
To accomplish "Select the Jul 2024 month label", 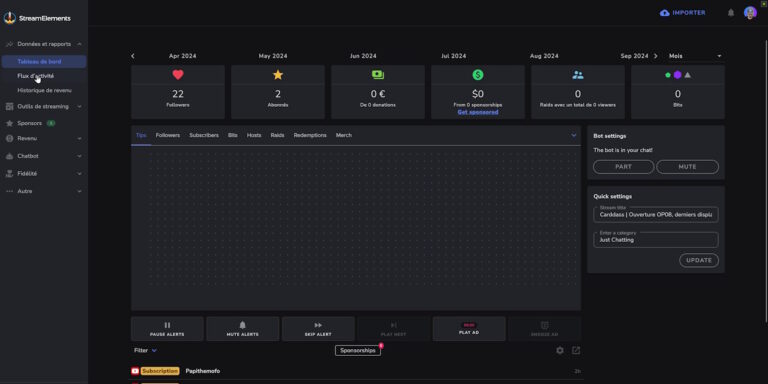I will (x=454, y=56).
